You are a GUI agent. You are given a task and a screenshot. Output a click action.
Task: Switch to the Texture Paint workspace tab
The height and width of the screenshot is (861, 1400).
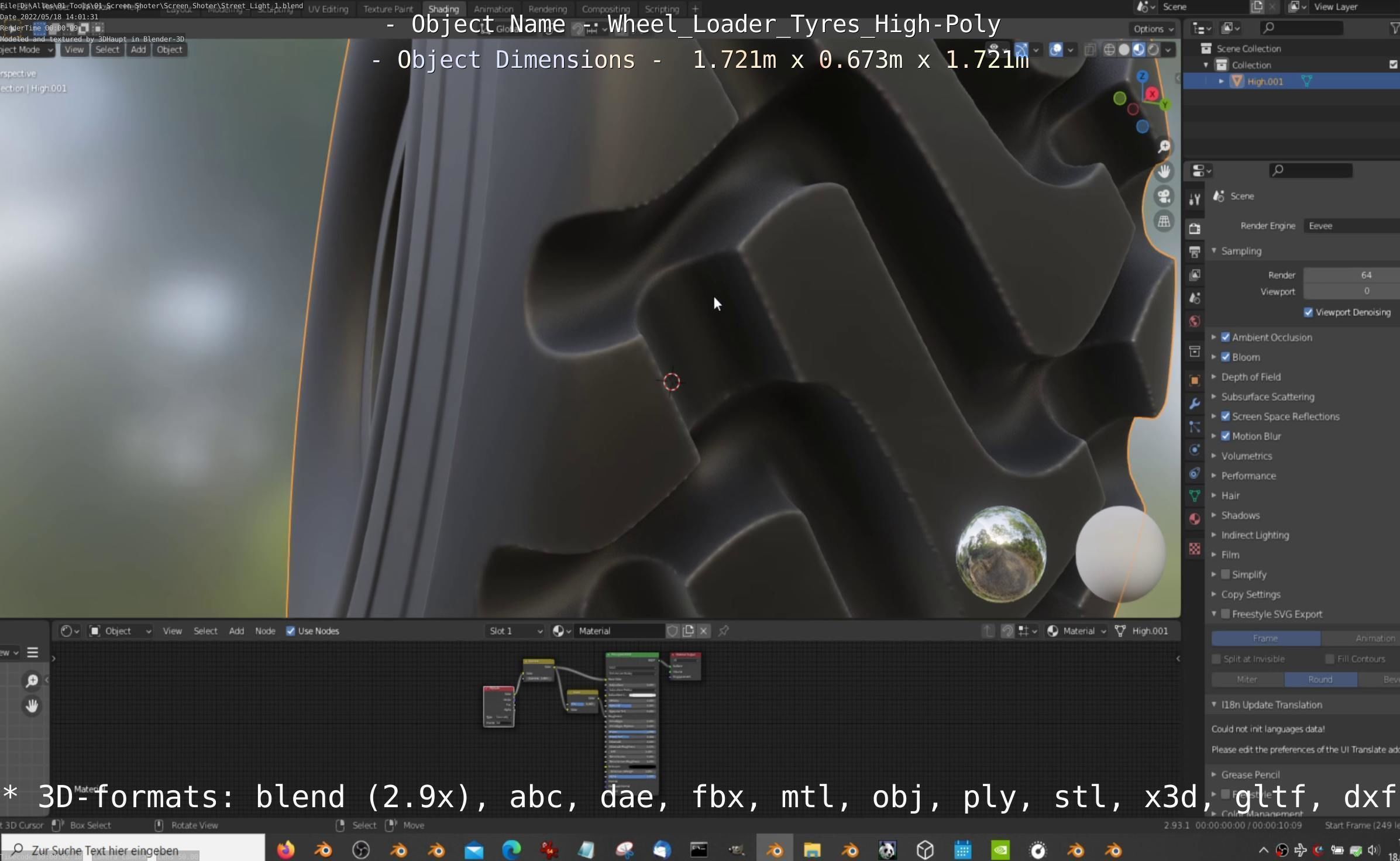388,9
